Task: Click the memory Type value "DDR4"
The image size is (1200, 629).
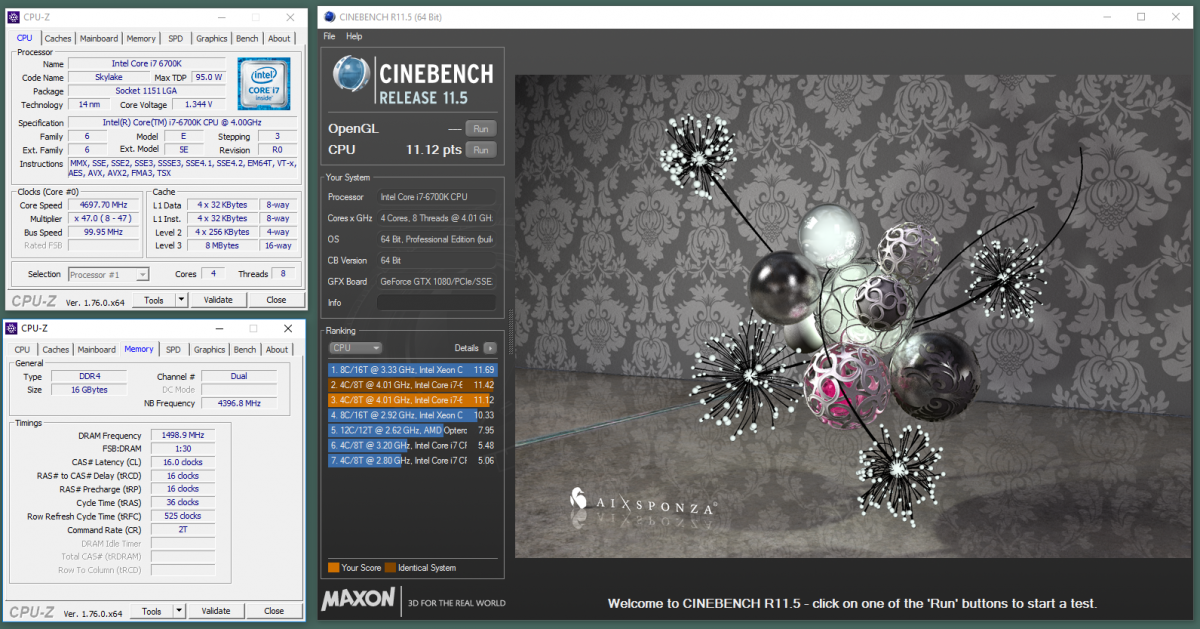Action: coord(89,376)
